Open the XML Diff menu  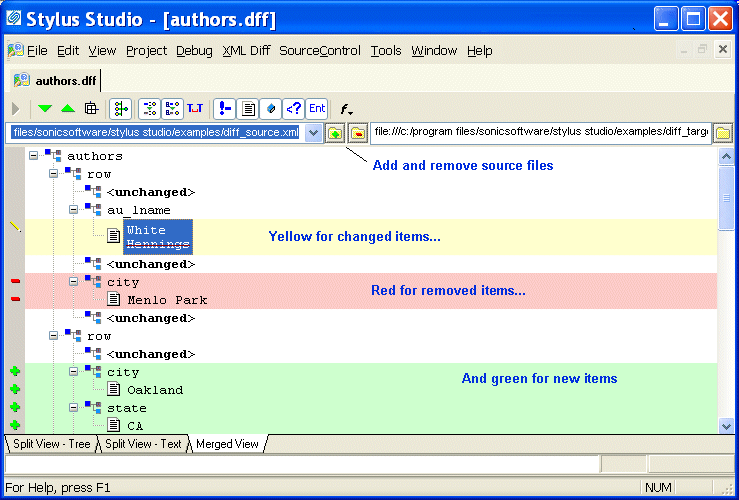245,51
